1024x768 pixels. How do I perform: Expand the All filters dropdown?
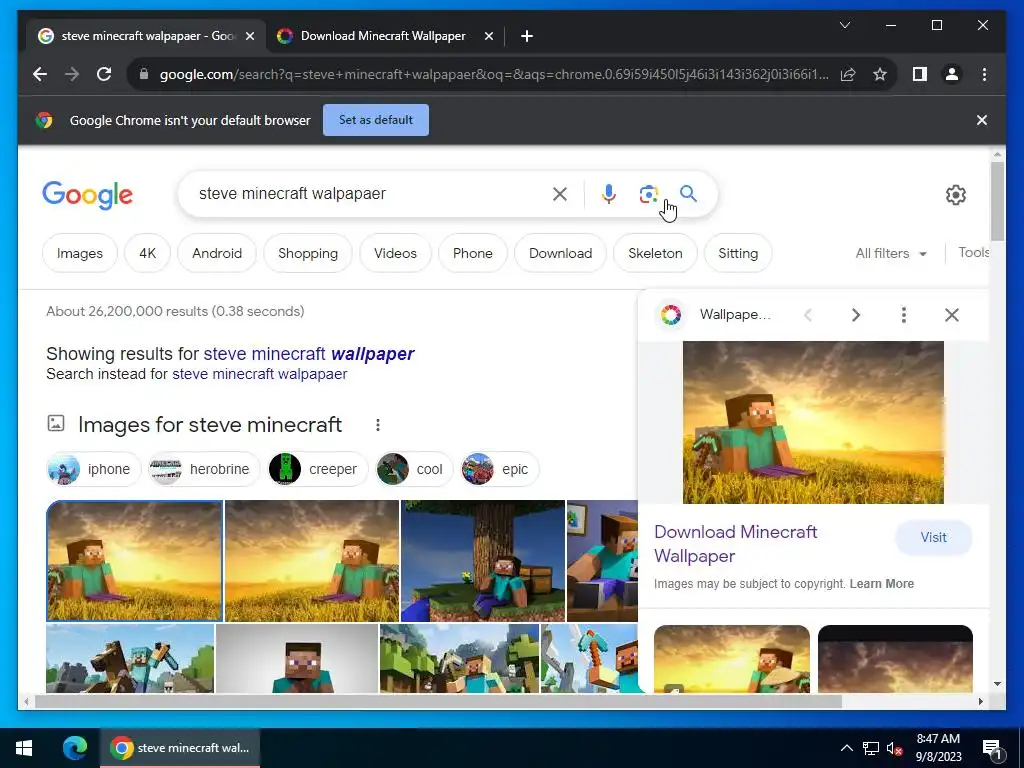click(891, 253)
